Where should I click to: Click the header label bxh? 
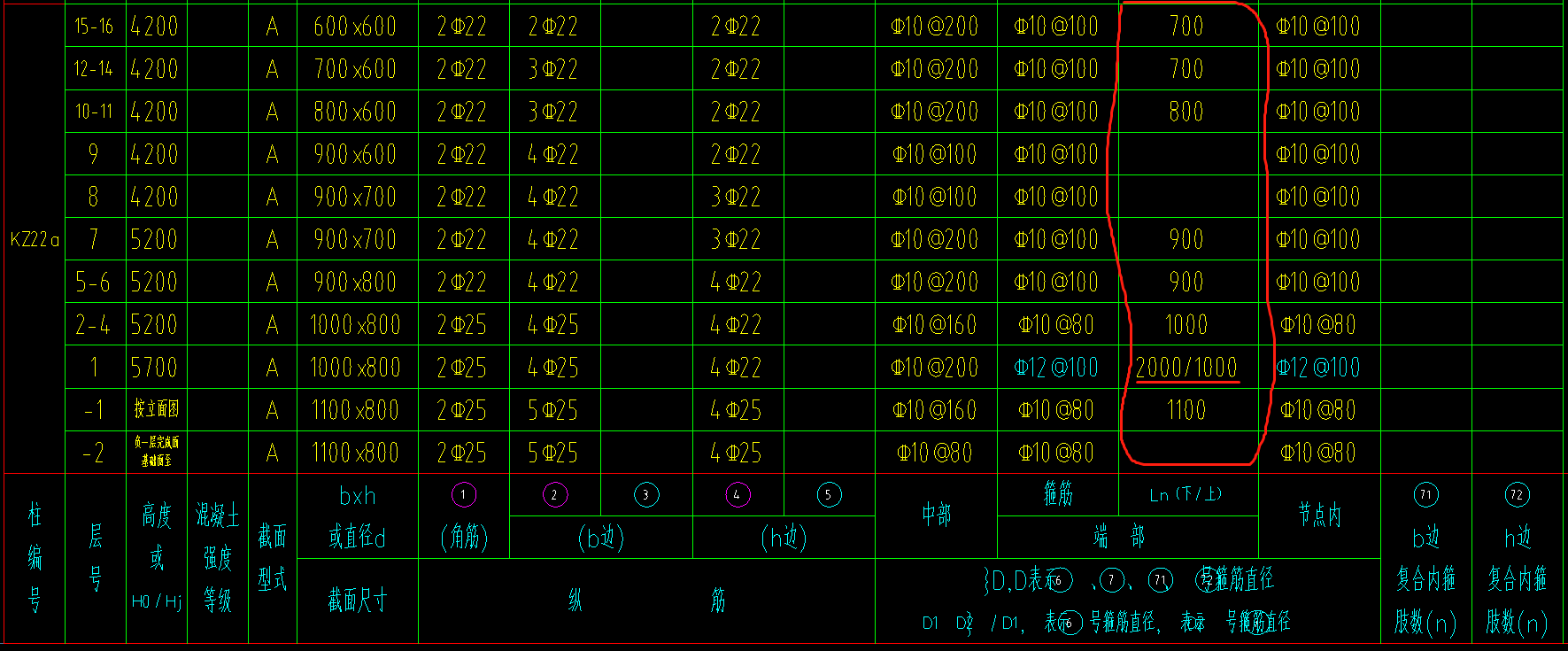pos(358,496)
